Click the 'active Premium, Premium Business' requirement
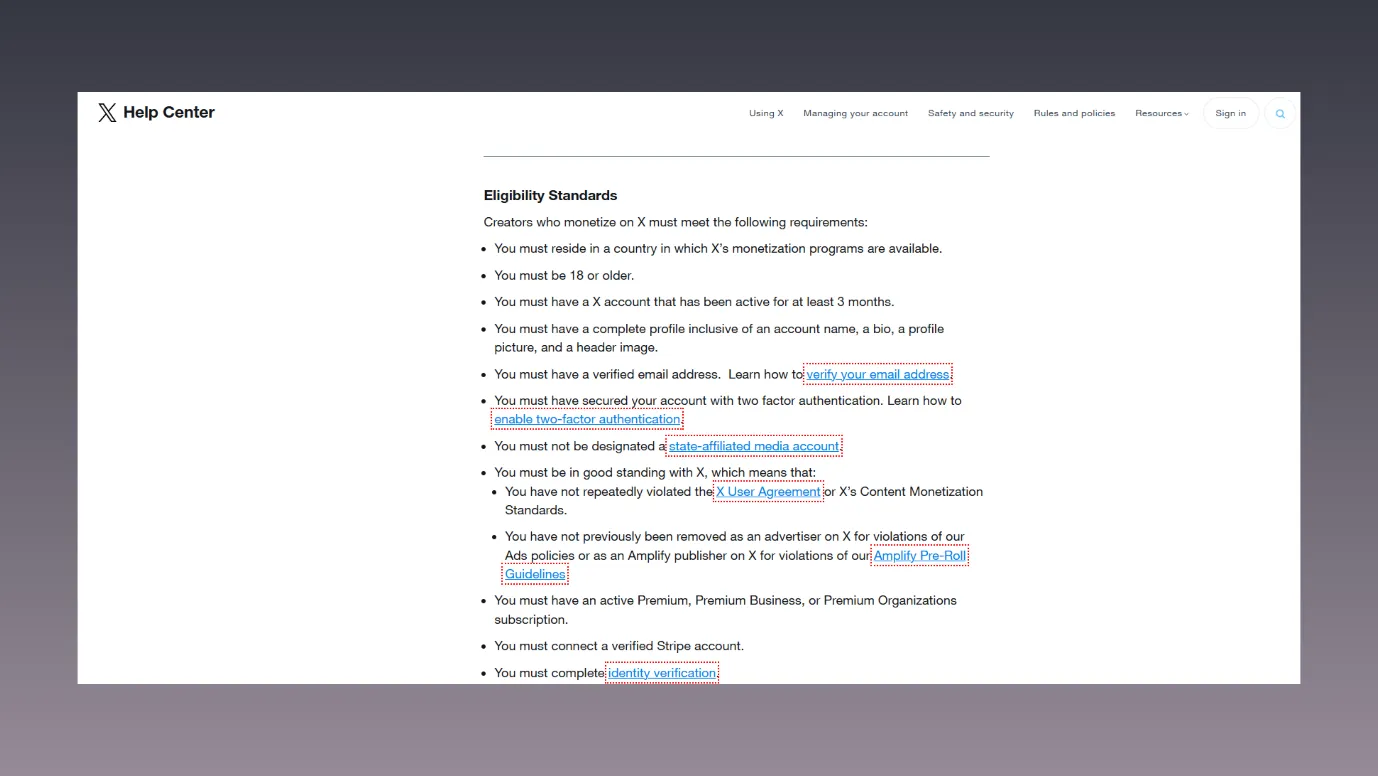 pyautogui.click(x=725, y=610)
